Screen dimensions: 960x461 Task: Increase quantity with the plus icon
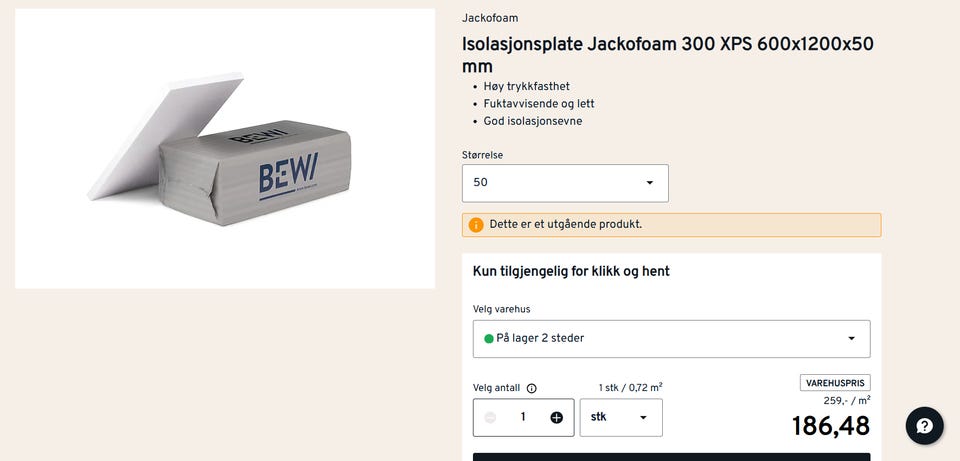[x=556, y=418]
